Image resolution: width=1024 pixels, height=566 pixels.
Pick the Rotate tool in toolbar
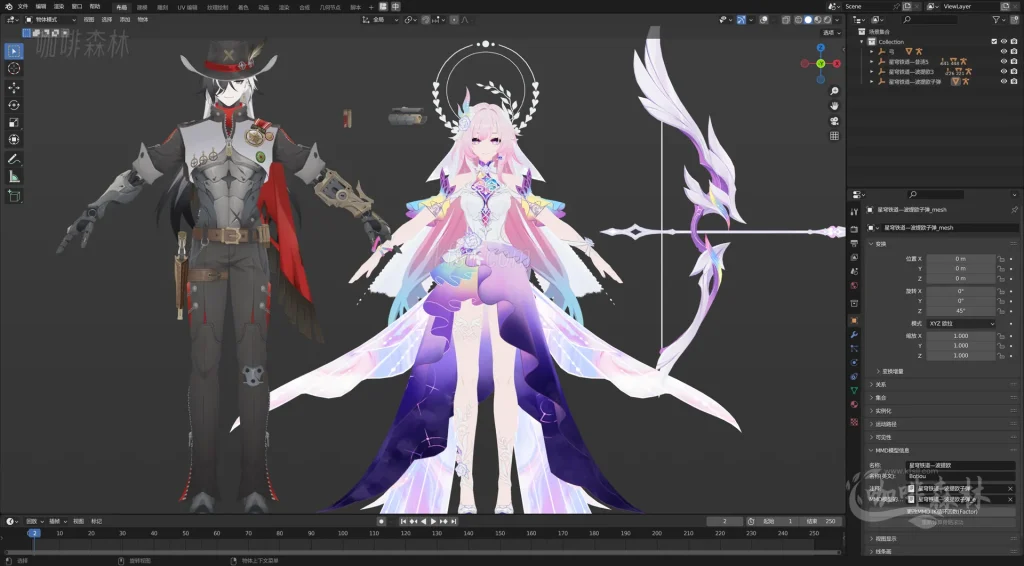pos(14,104)
